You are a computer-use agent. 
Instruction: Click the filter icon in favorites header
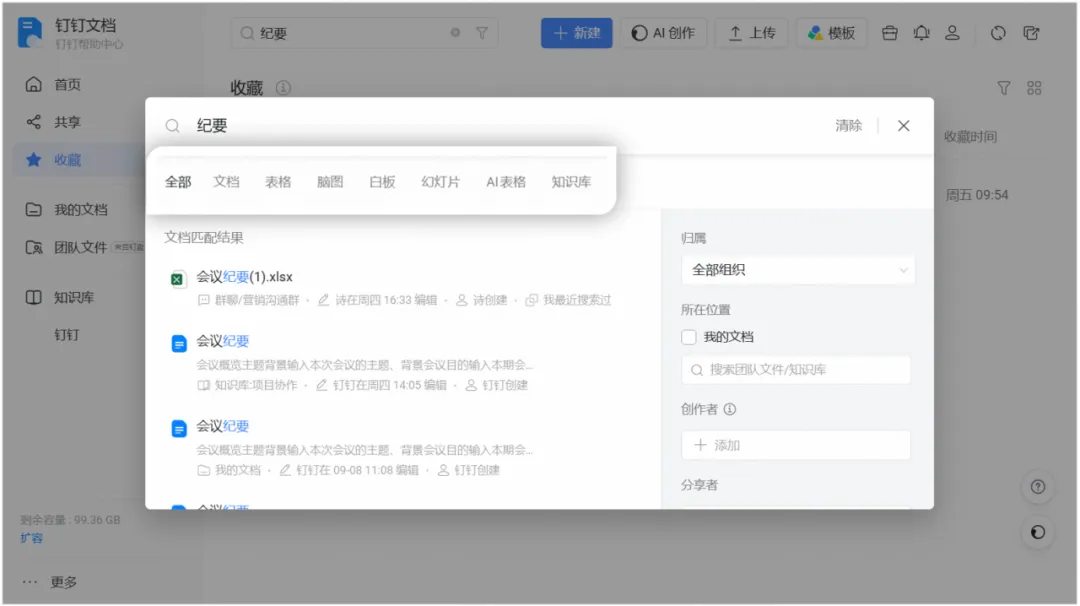(1004, 88)
